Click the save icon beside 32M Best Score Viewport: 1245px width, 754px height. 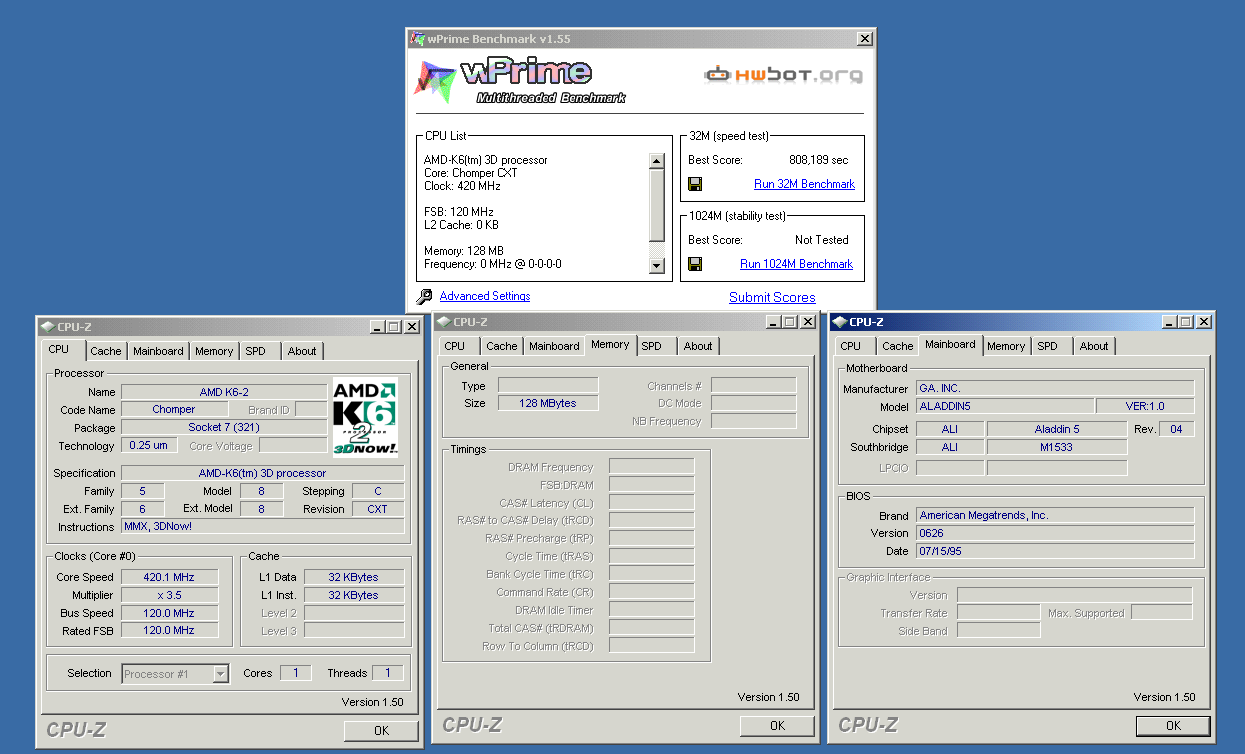(x=695, y=184)
